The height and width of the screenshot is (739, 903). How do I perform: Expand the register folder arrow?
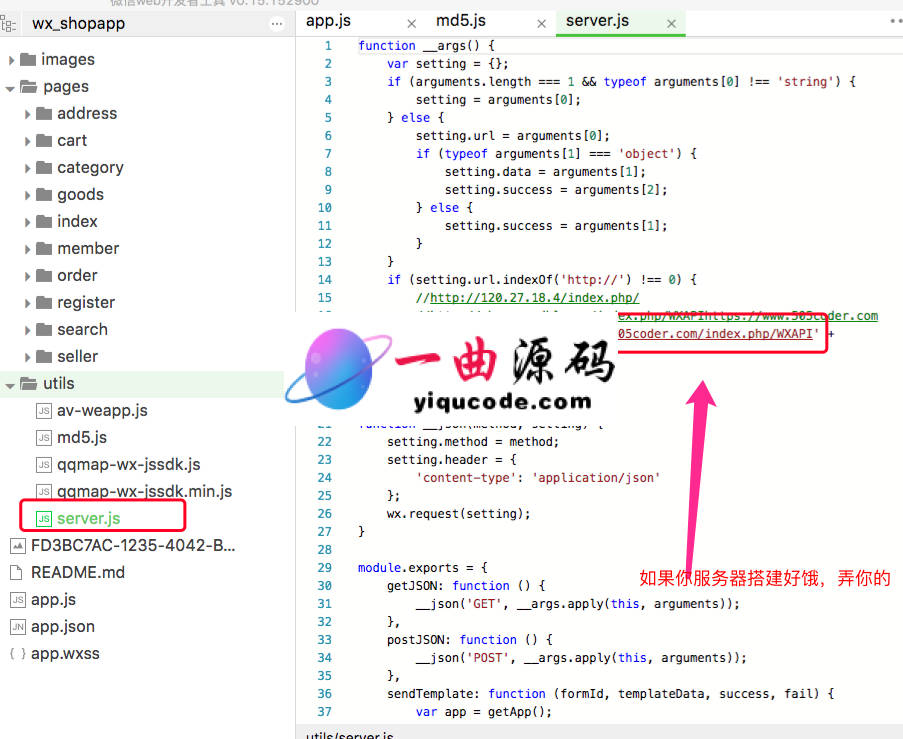coord(27,304)
